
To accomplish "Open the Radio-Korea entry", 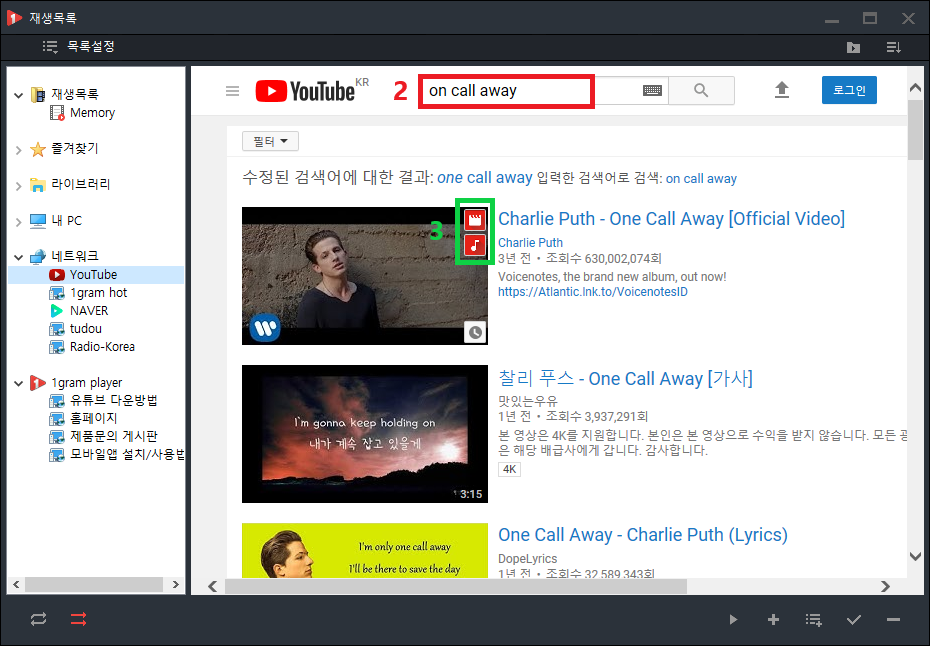I will [x=92, y=346].
